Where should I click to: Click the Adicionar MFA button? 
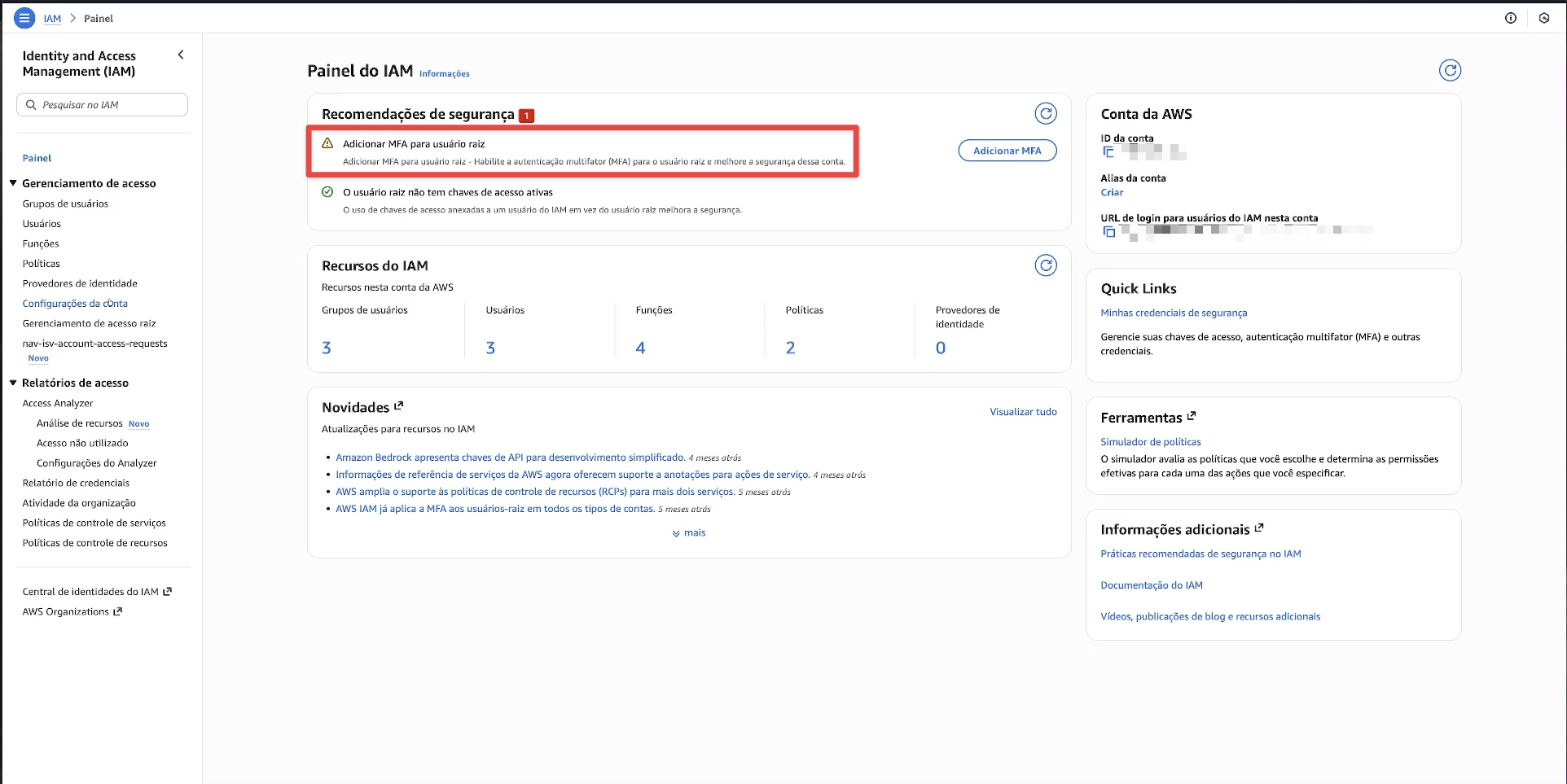coord(1007,151)
